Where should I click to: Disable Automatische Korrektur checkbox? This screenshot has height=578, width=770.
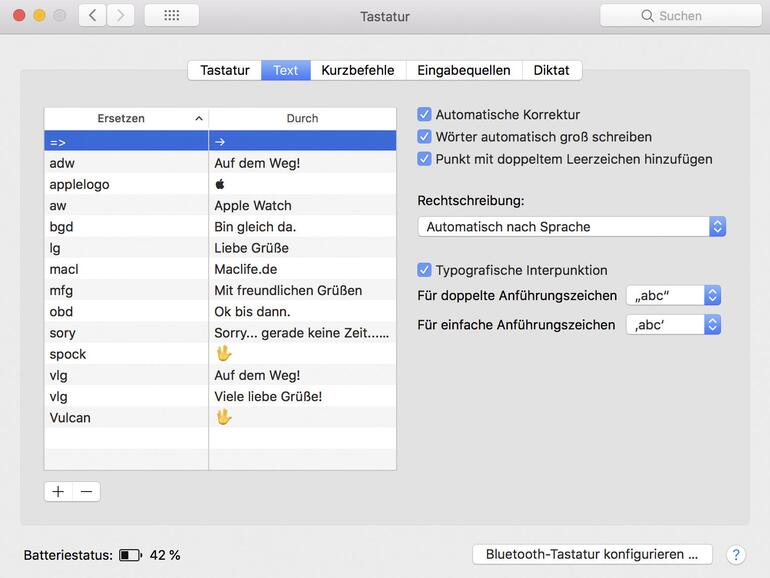[424, 115]
